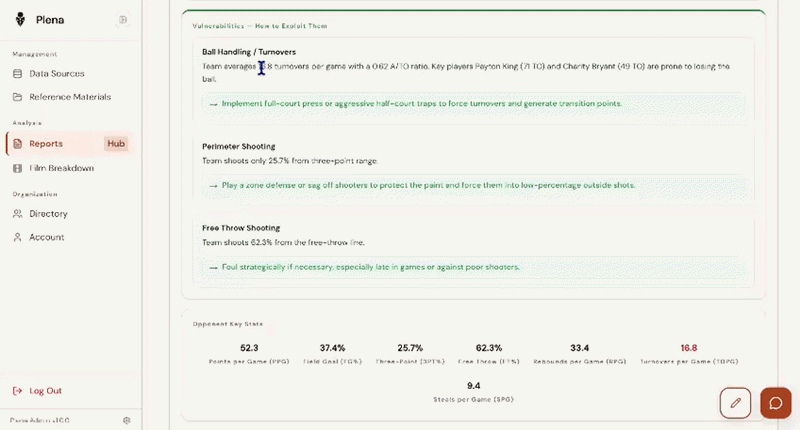This screenshot has height=430, width=800.
Task: Go to Film Breakdown menu item
Action: tap(62, 168)
